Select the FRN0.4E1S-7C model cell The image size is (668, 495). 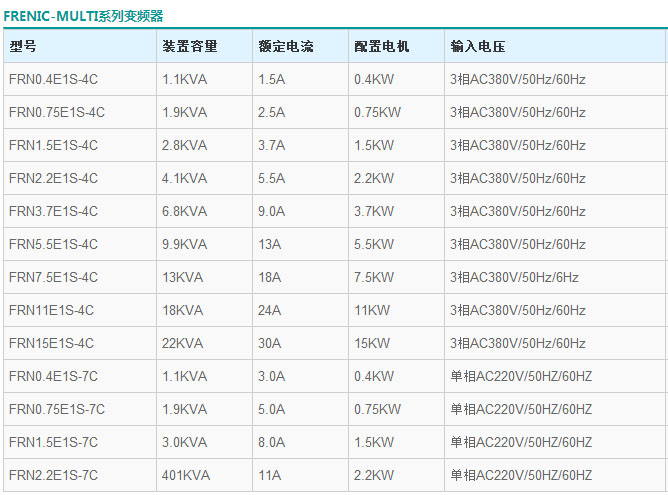(x=53, y=376)
